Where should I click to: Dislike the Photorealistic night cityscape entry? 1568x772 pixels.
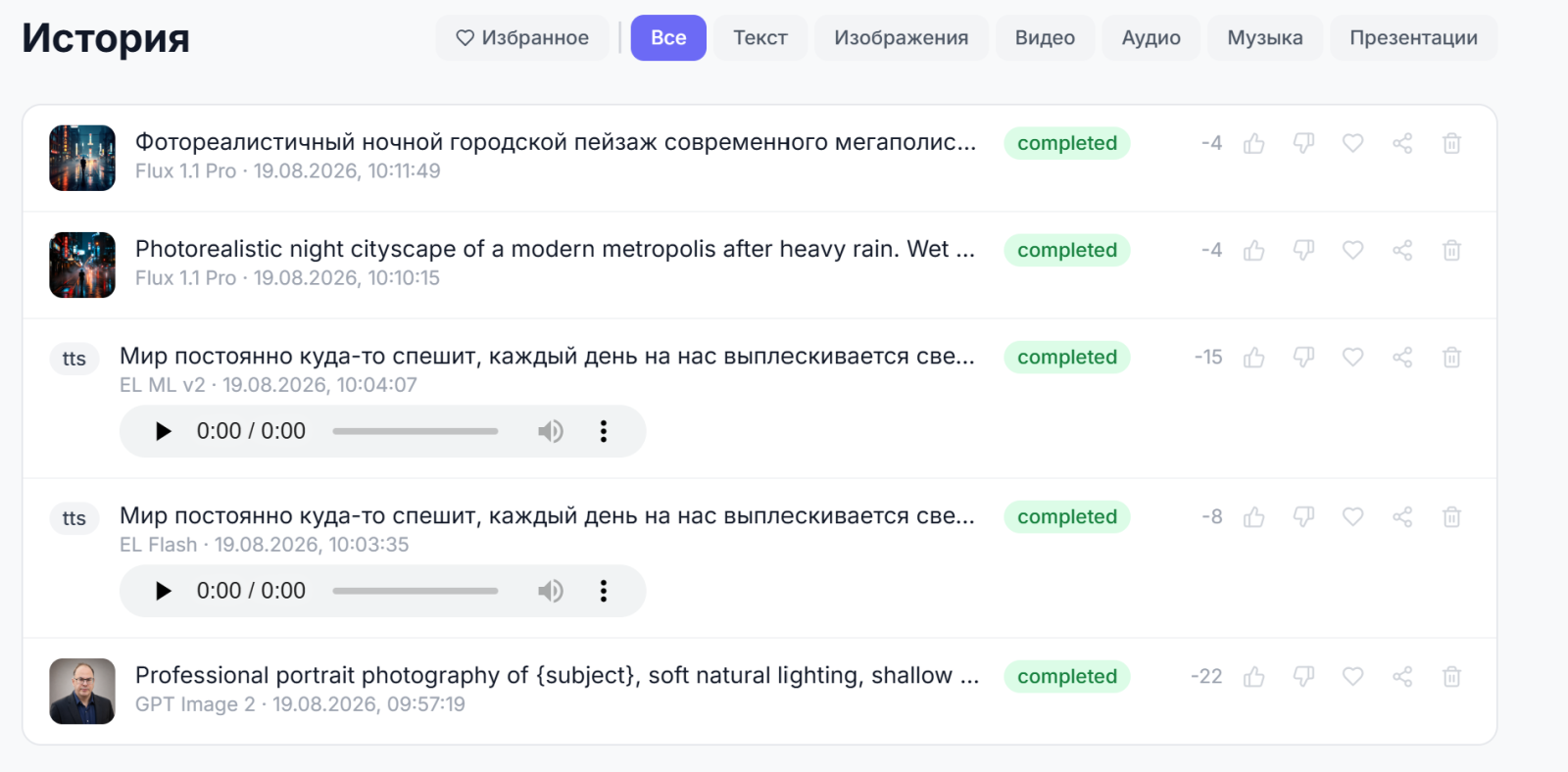pyautogui.click(x=1303, y=251)
